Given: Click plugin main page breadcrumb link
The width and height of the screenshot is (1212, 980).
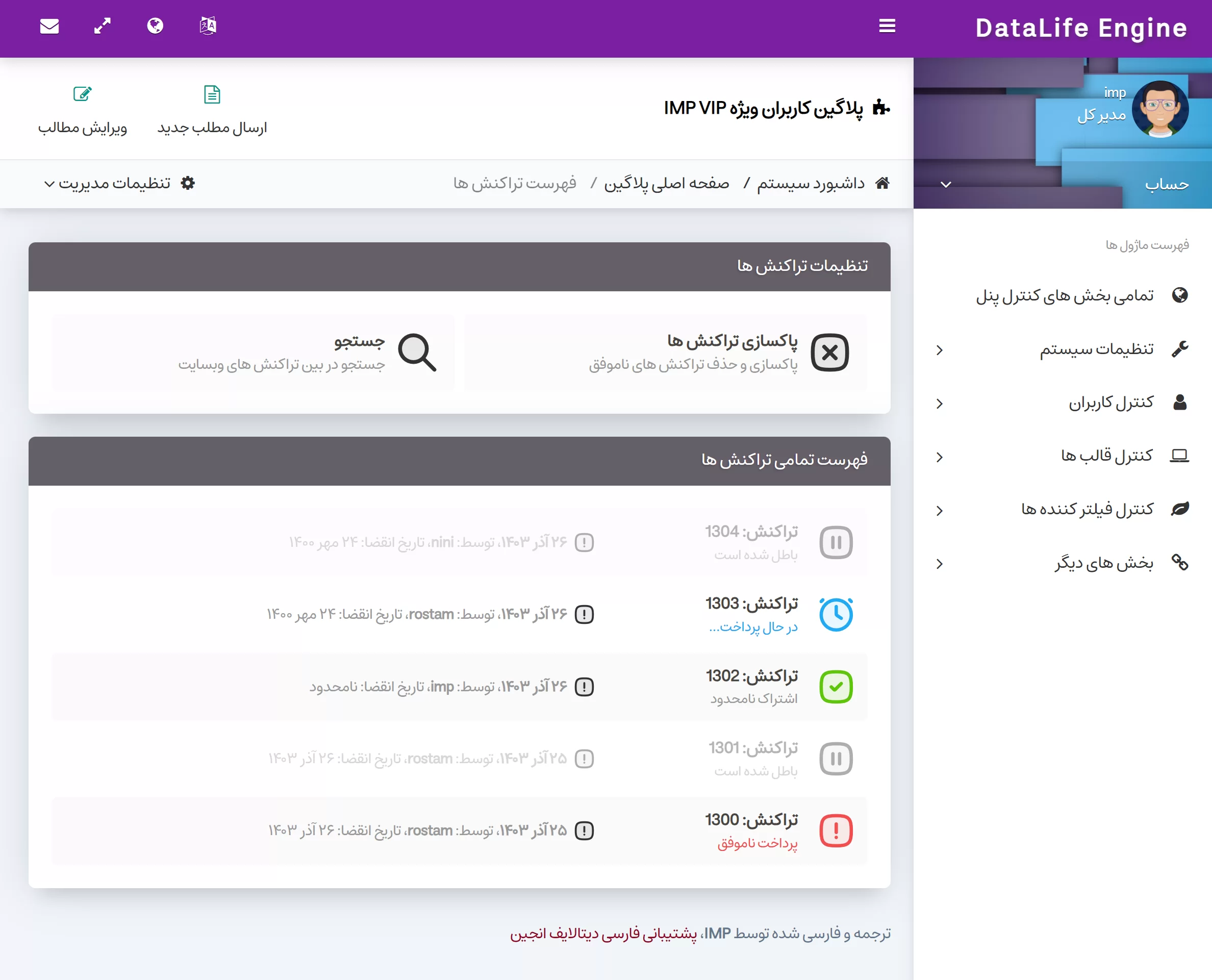Looking at the screenshot, I should click(666, 184).
